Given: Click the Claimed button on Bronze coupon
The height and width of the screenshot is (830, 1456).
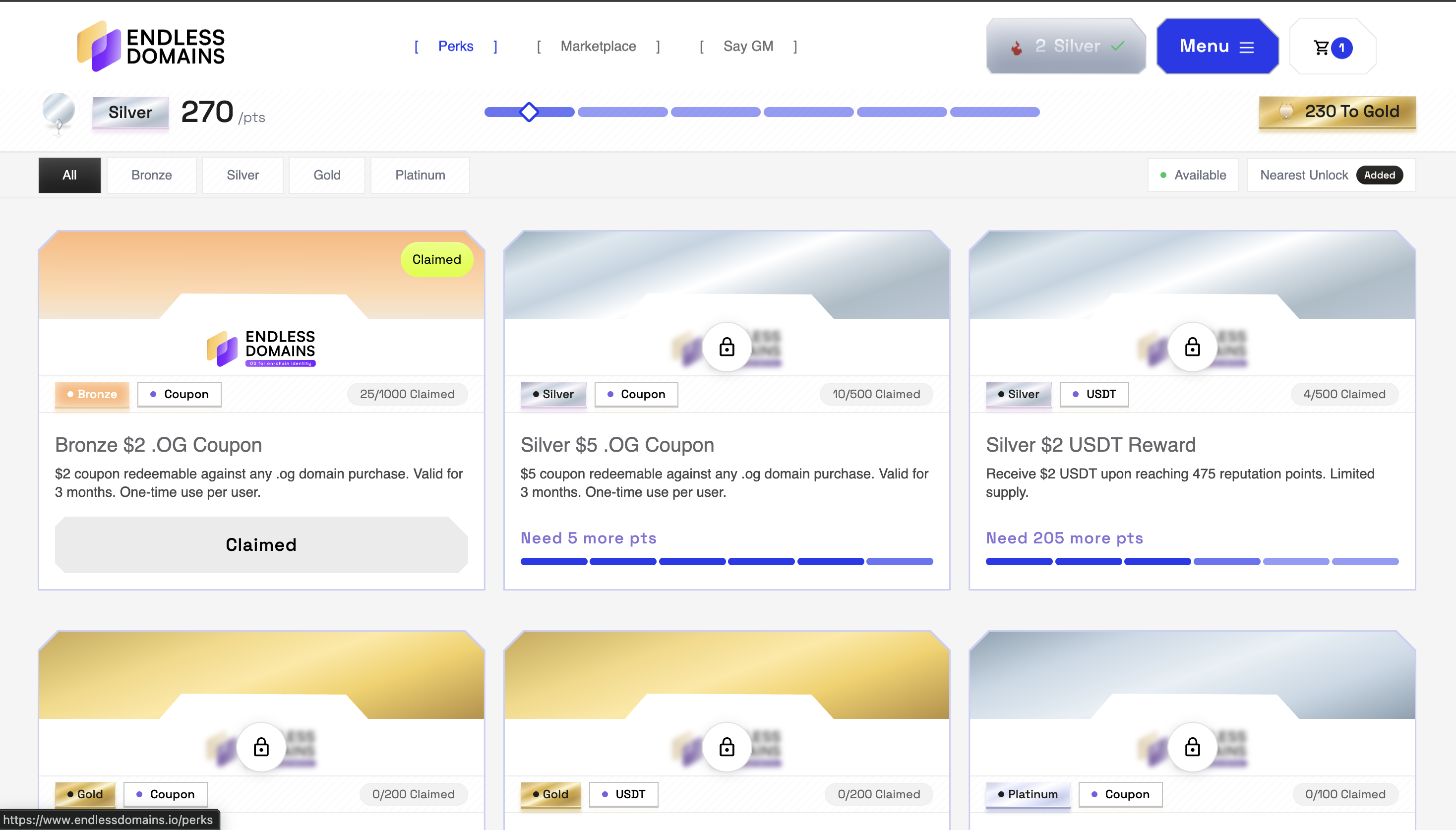Looking at the screenshot, I should (261, 545).
